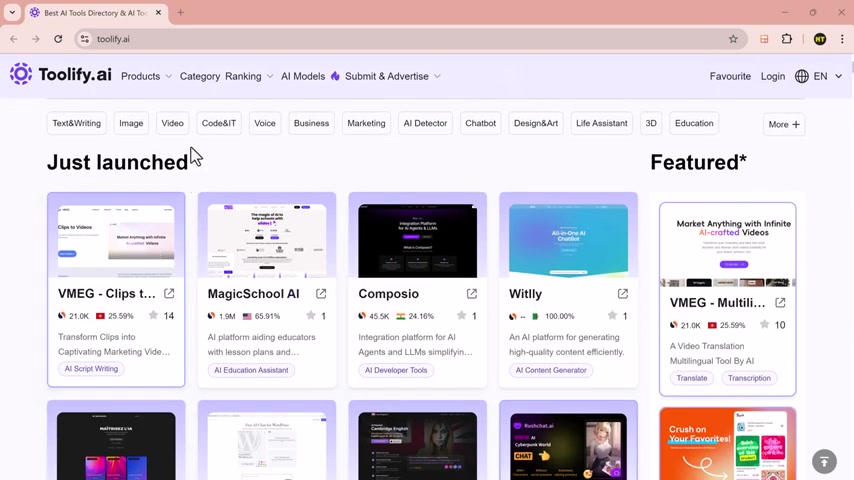This screenshot has height=480, width=854.
Task: Click the Login link
Action: (773, 76)
